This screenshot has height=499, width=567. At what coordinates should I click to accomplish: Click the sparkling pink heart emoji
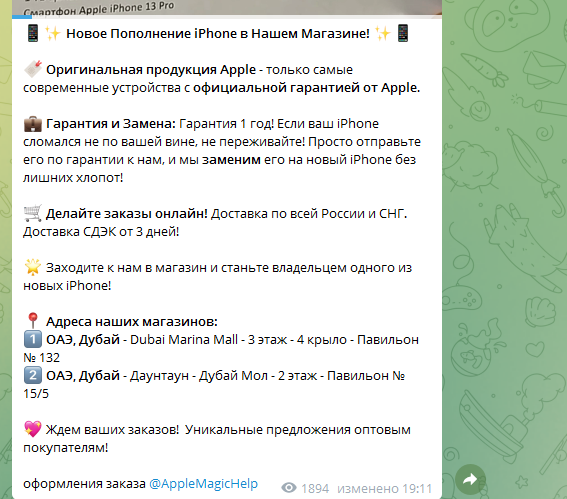33,429
